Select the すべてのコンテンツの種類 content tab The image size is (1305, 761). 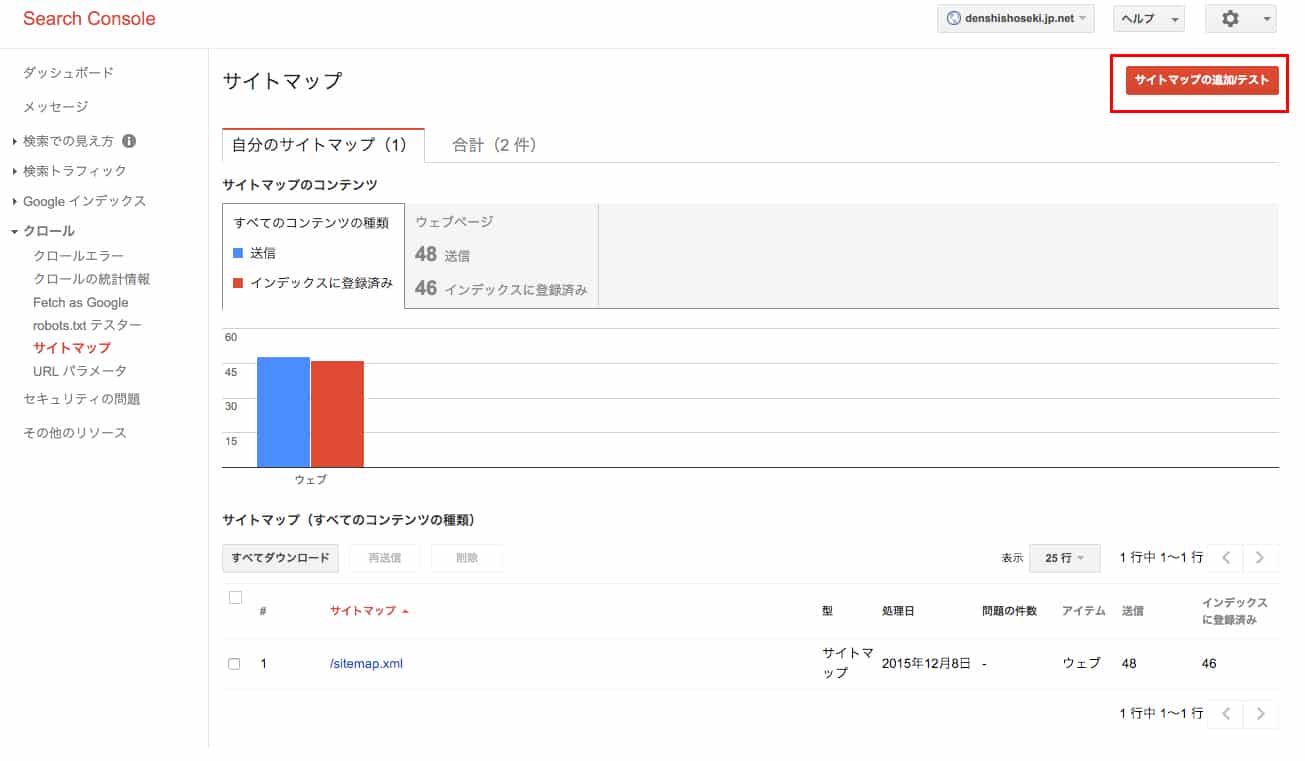pyautogui.click(x=313, y=256)
